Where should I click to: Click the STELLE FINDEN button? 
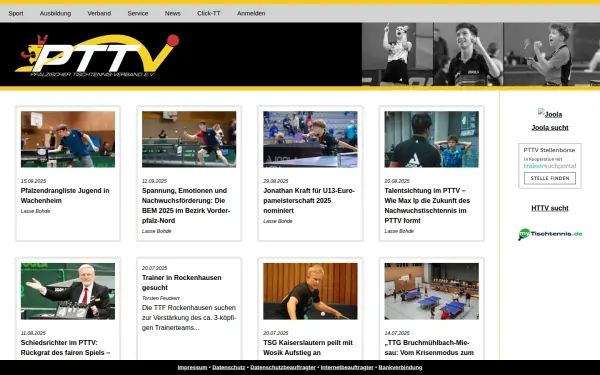[x=550, y=178]
